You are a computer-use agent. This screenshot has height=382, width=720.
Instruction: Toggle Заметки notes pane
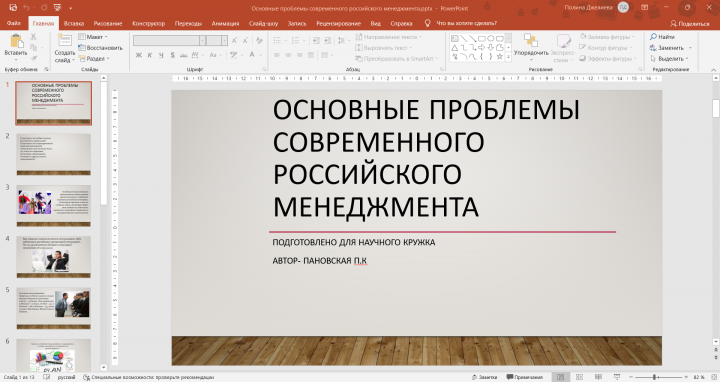(x=484, y=377)
